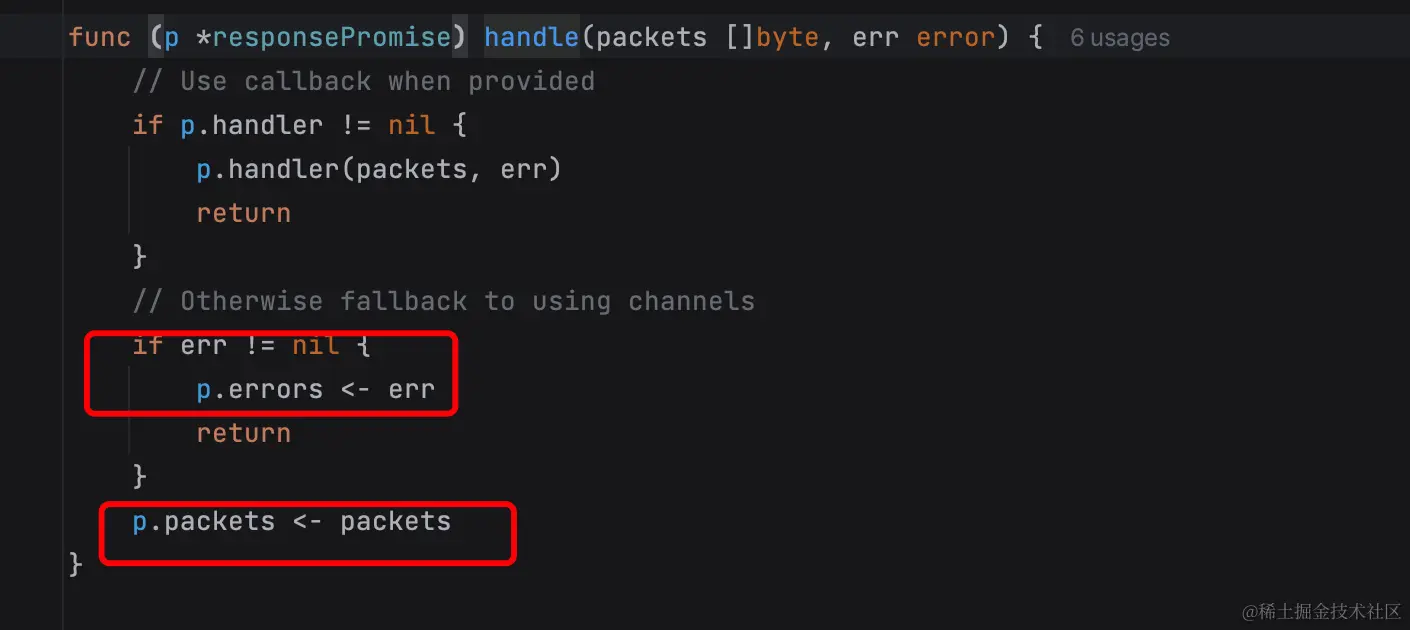Viewport: 1410px width, 630px height.
Task: Click the p.handler(packets, err) call line
Action: [379, 169]
